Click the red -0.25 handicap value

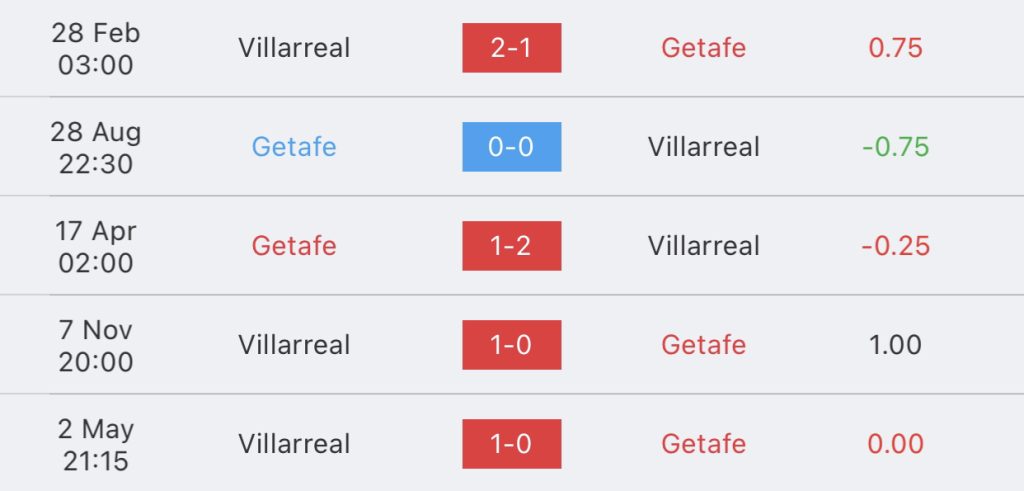[x=895, y=246]
